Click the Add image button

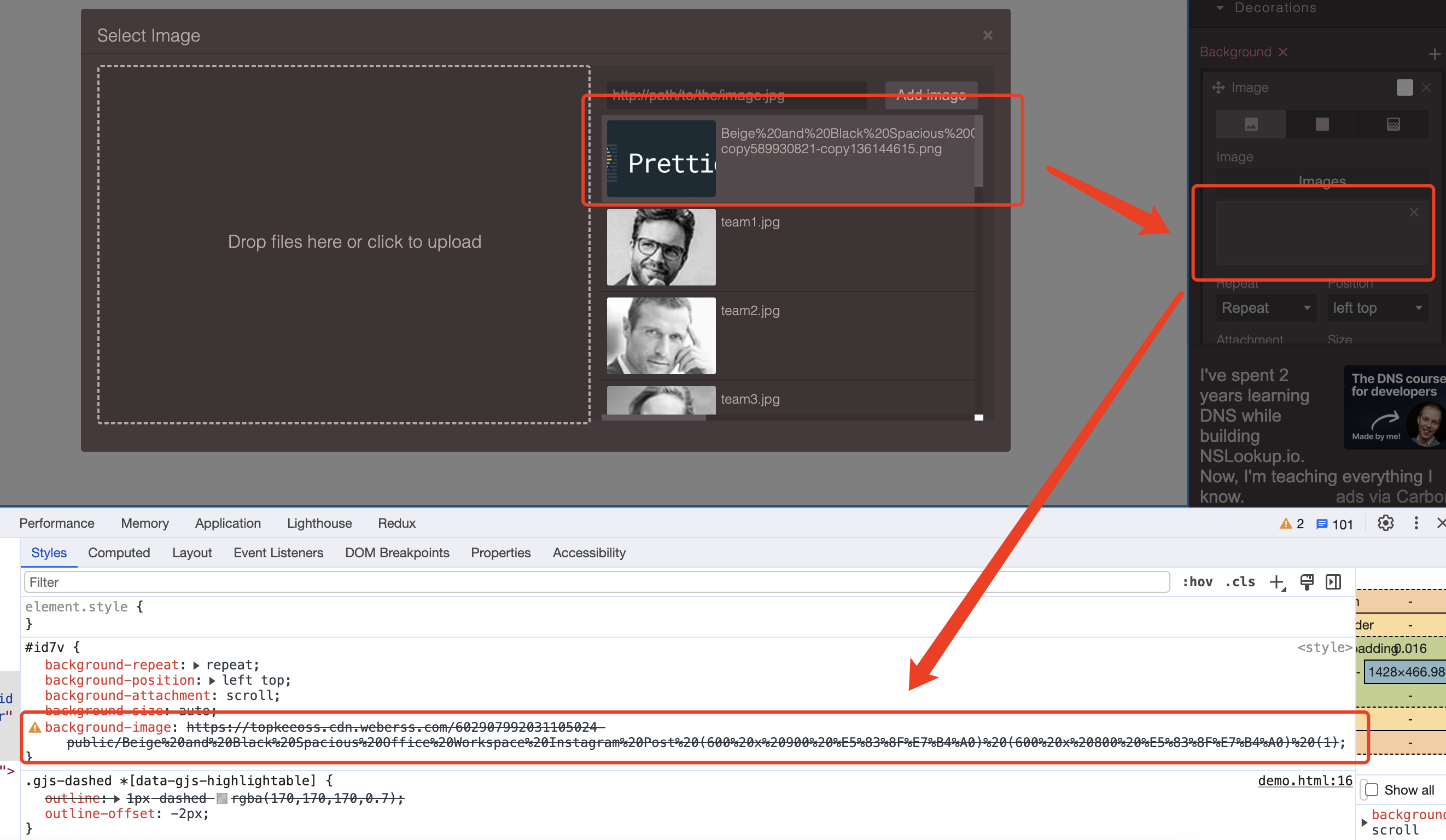click(x=931, y=95)
